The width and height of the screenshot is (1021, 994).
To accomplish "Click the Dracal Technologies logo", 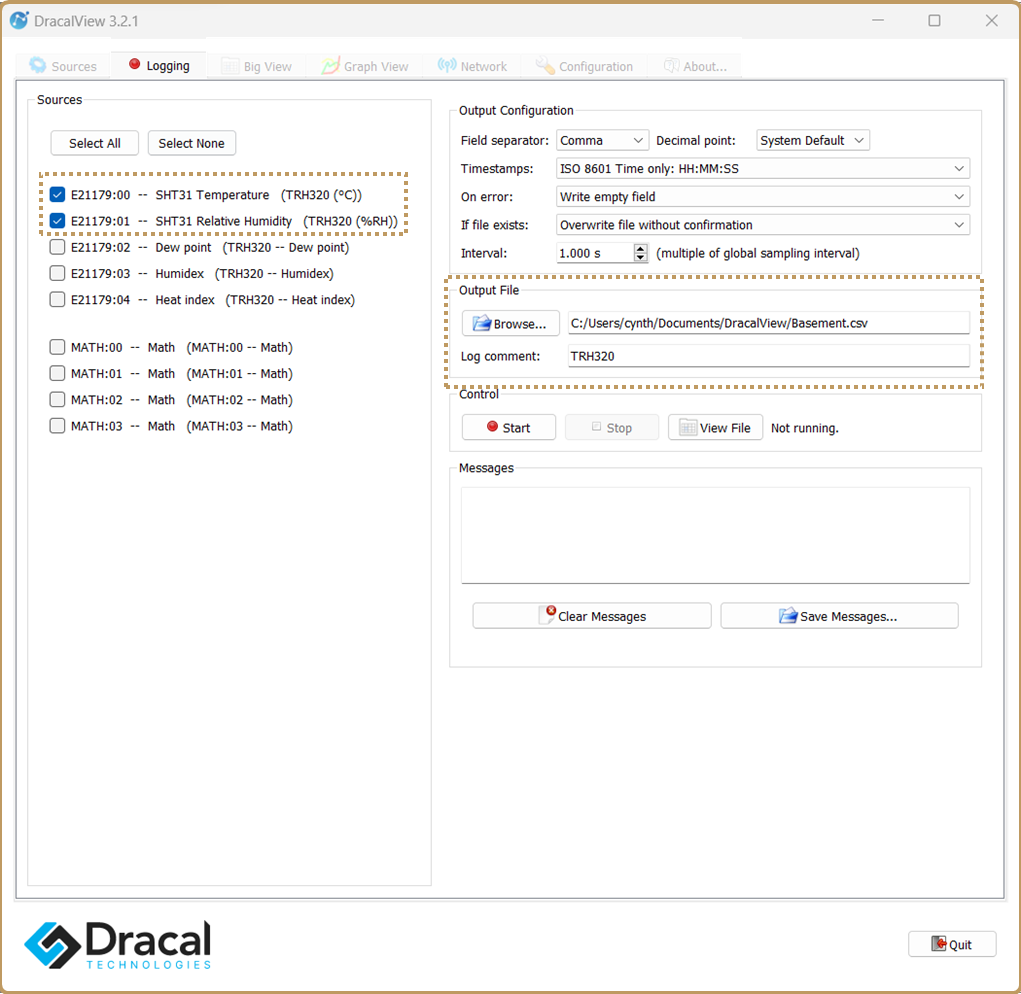I will [118, 945].
